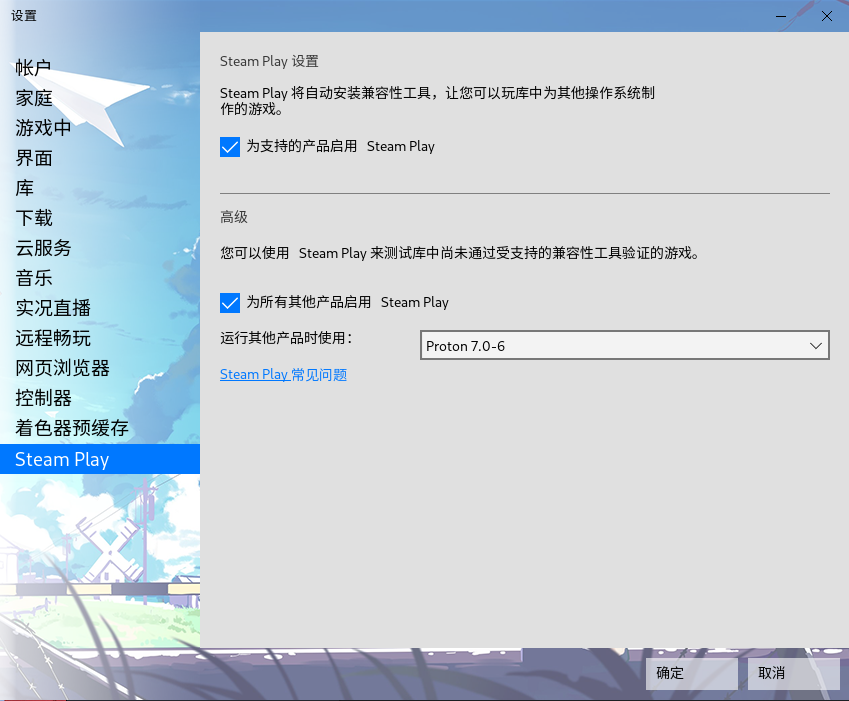Open 控制器 settings section

coord(43,398)
